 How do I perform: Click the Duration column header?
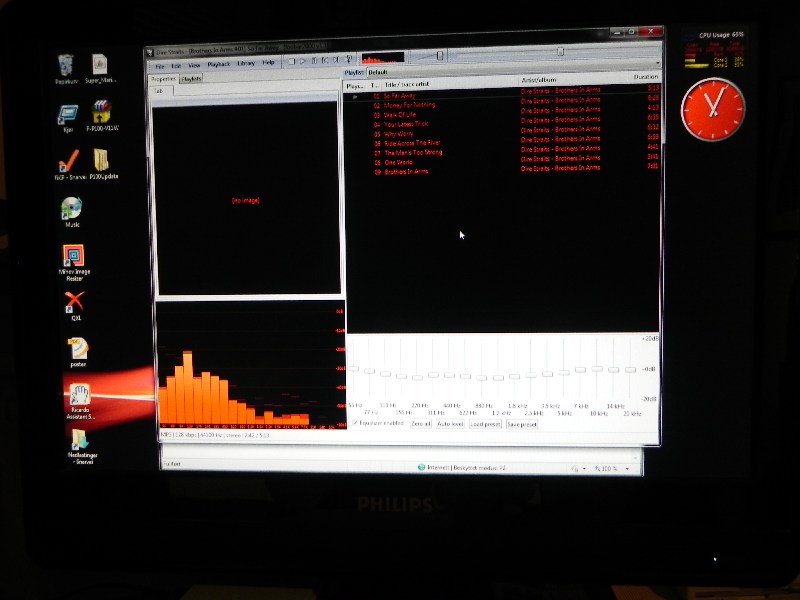point(645,77)
